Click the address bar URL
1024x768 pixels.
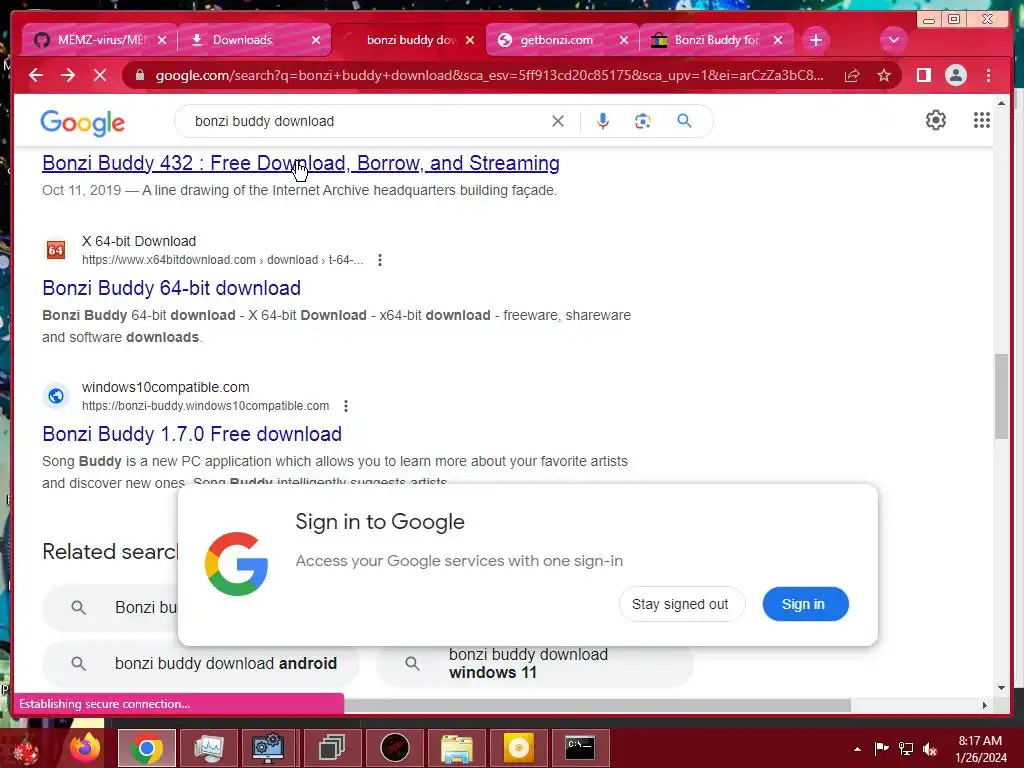click(x=489, y=75)
